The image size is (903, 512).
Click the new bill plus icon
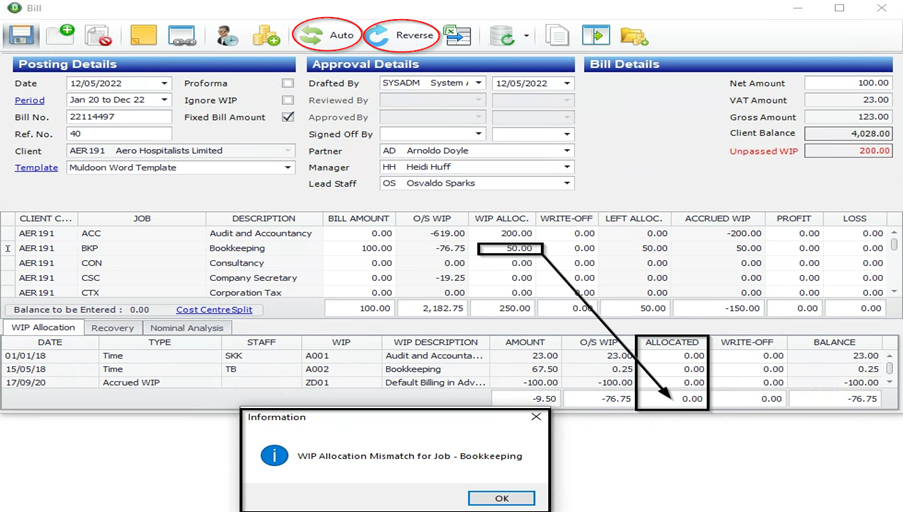61,35
